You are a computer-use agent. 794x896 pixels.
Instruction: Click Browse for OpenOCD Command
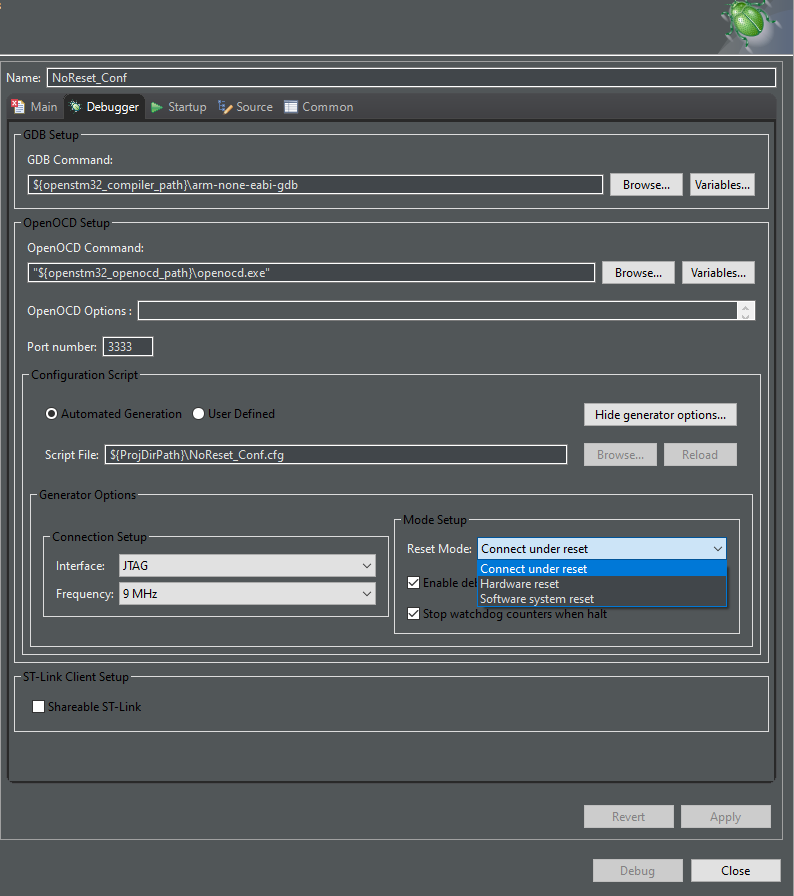coord(638,273)
